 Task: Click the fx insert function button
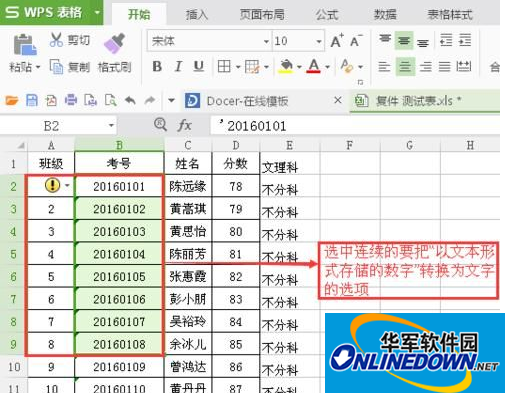click(x=185, y=126)
